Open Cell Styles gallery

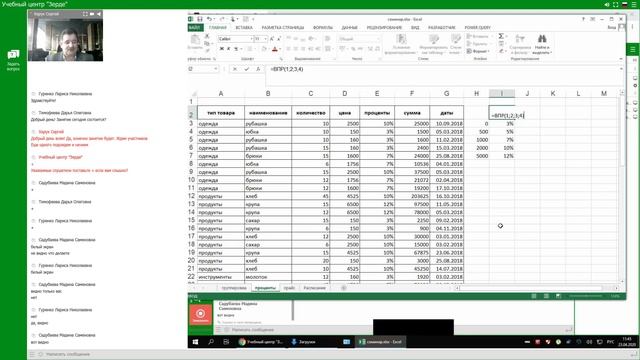tap(455, 44)
